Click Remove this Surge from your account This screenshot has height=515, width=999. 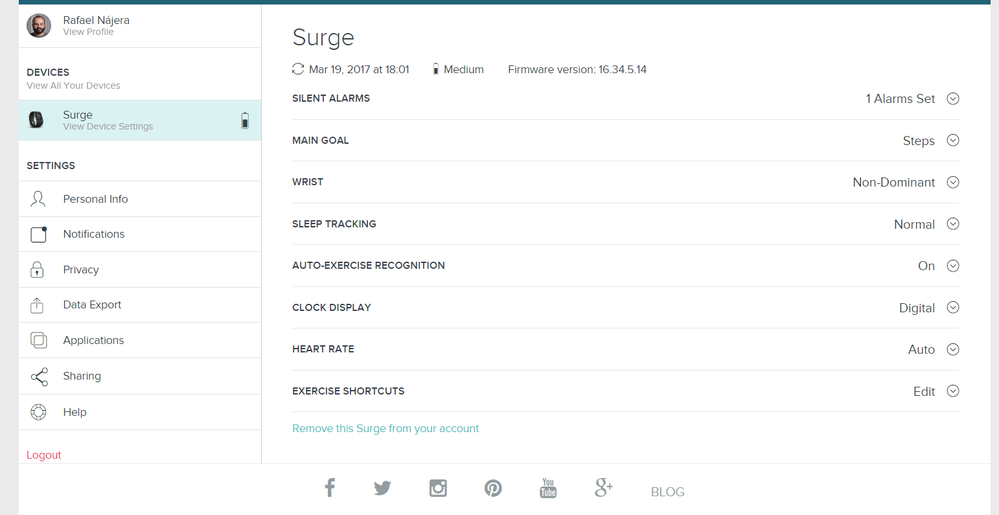coord(385,428)
